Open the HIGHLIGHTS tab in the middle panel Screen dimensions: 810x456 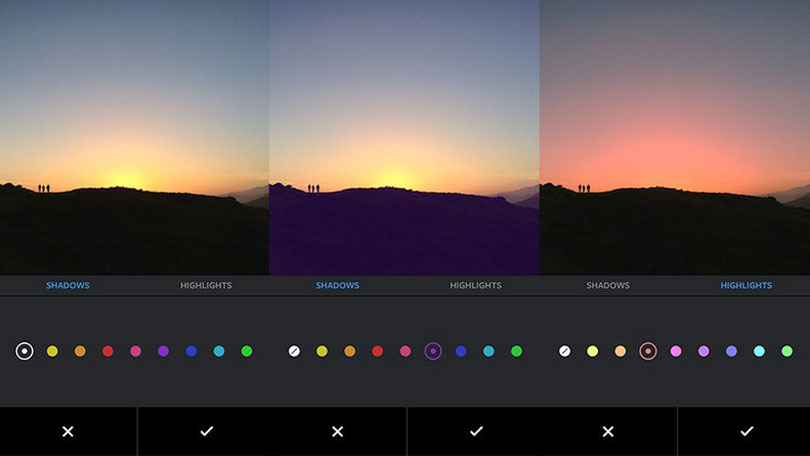point(475,285)
